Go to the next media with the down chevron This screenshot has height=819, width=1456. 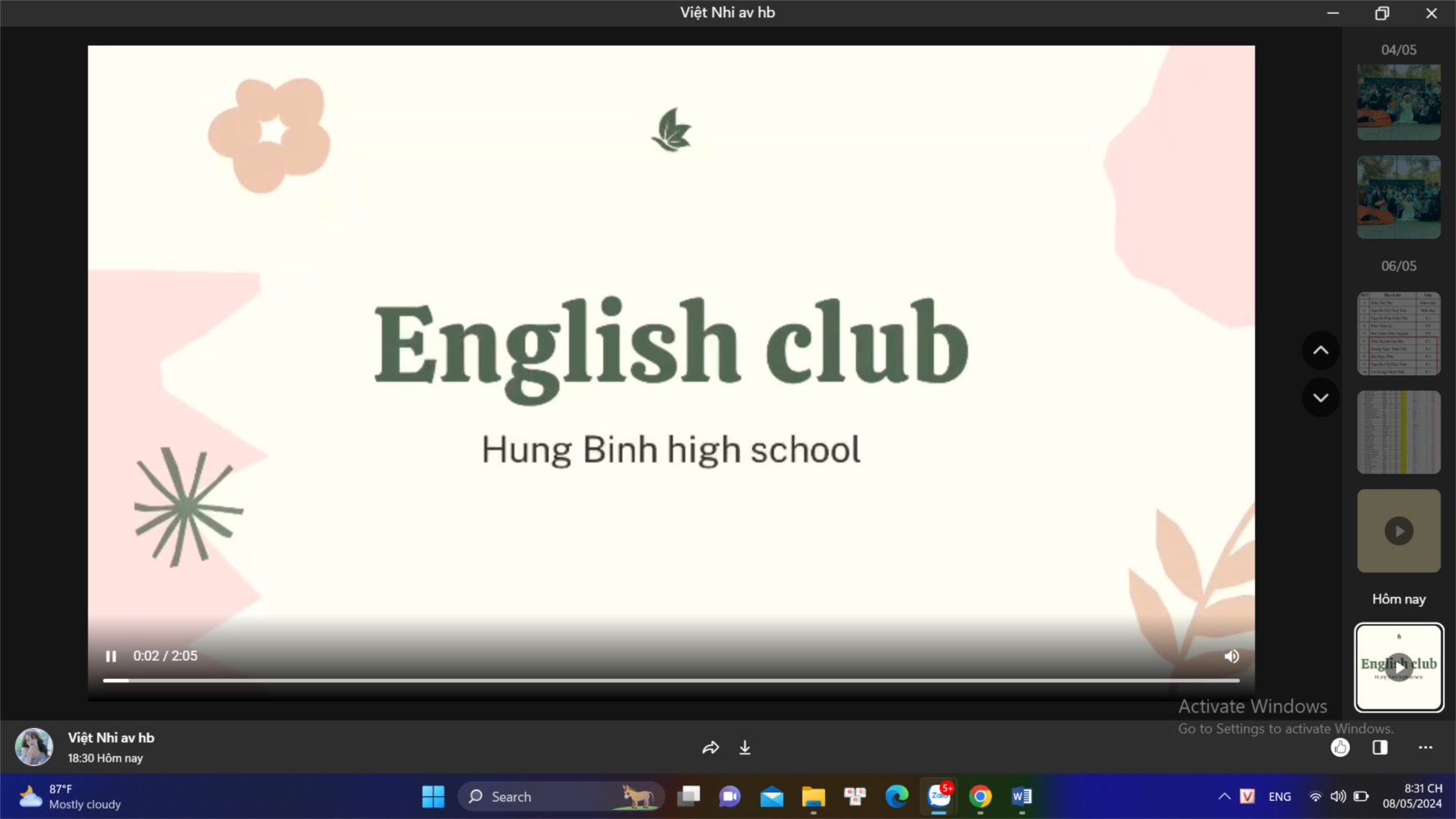[1321, 398]
